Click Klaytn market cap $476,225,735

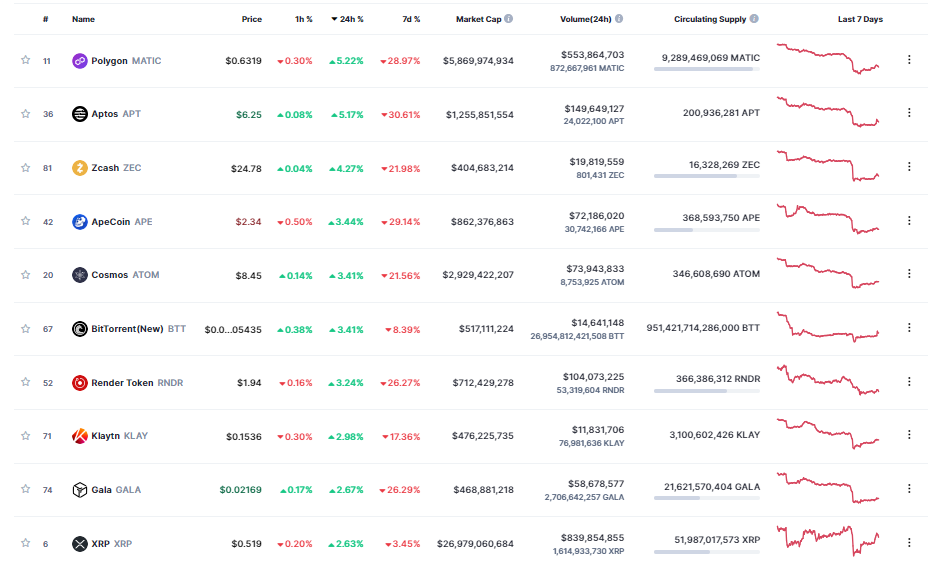coord(483,435)
